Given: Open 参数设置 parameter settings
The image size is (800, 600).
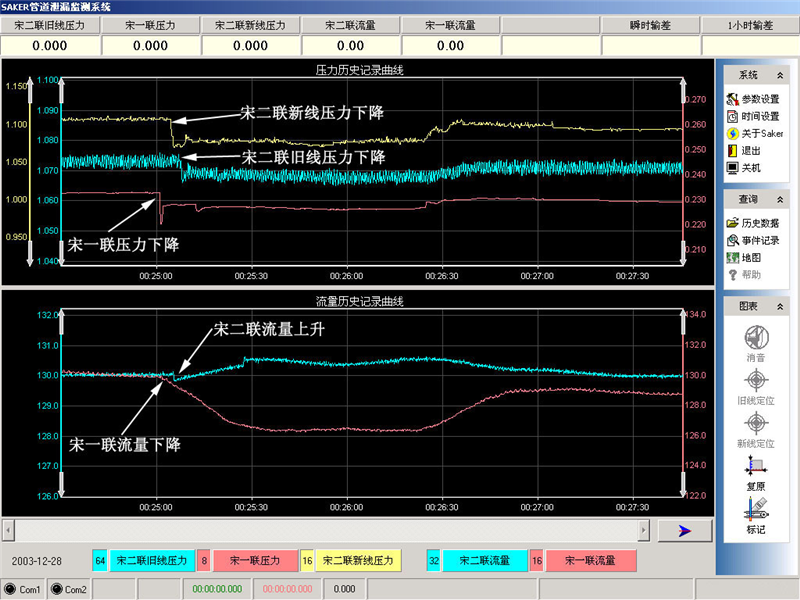Looking at the screenshot, I should coord(759,99).
